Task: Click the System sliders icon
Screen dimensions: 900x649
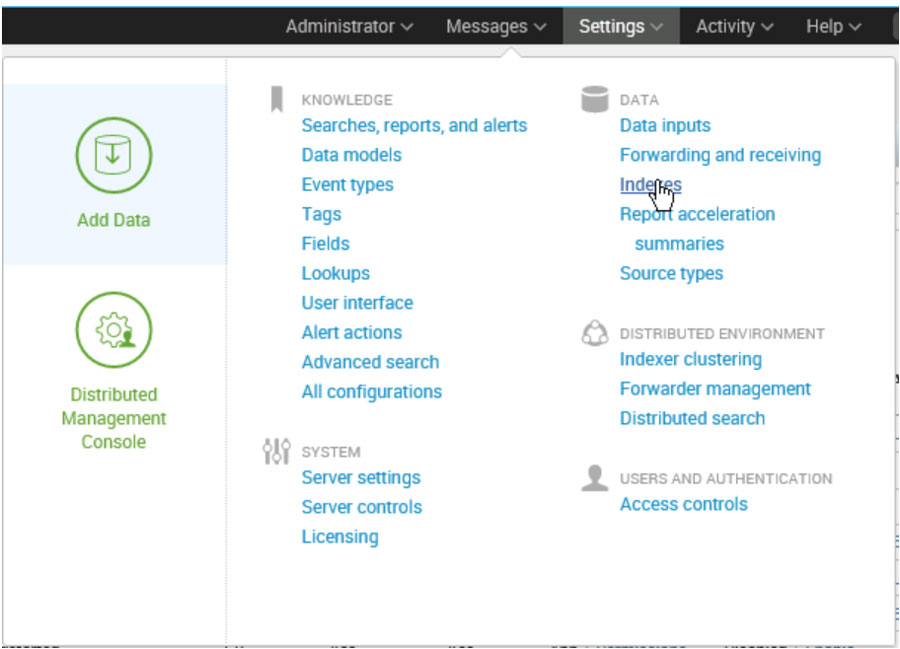Action: point(277,451)
